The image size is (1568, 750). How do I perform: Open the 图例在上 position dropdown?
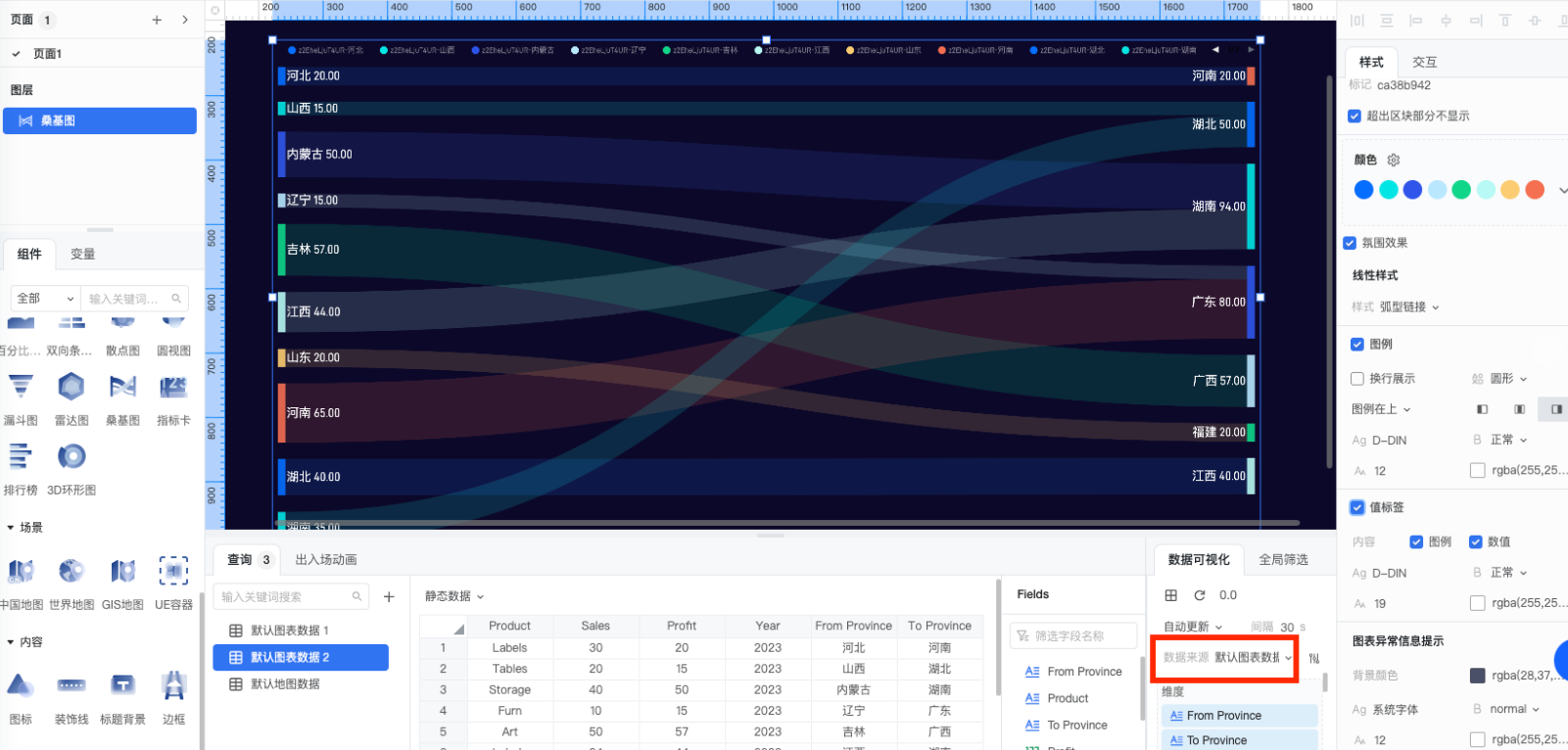(1381, 409)
